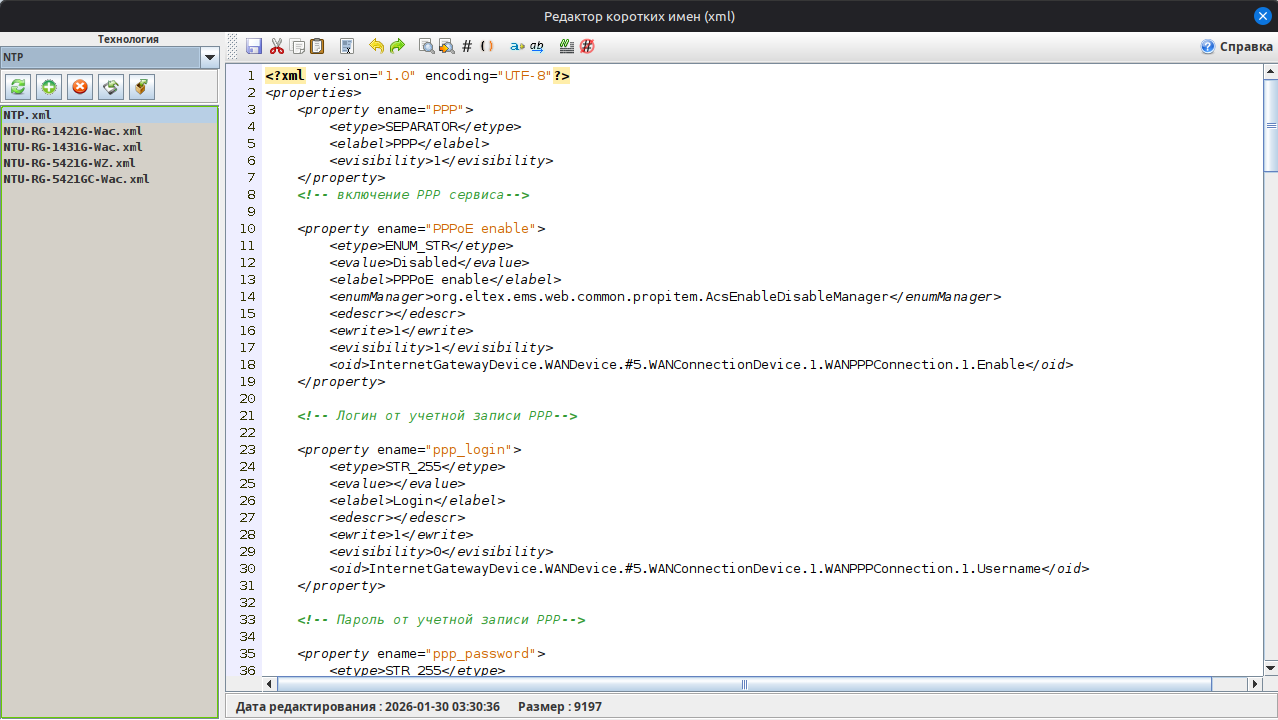1278x720 pixels.
Task: Toggle the red crossed-out hash icon
Action: [587, 46]
